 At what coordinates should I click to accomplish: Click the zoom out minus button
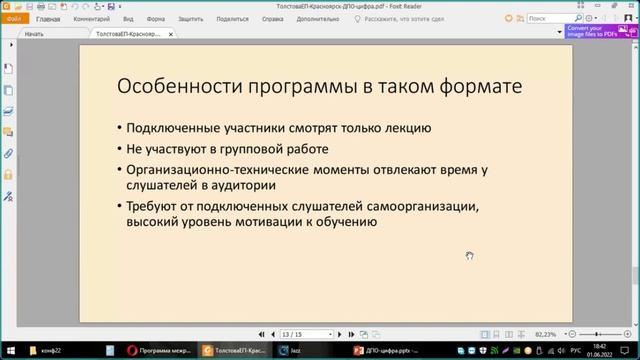click(x=572, y=334)
